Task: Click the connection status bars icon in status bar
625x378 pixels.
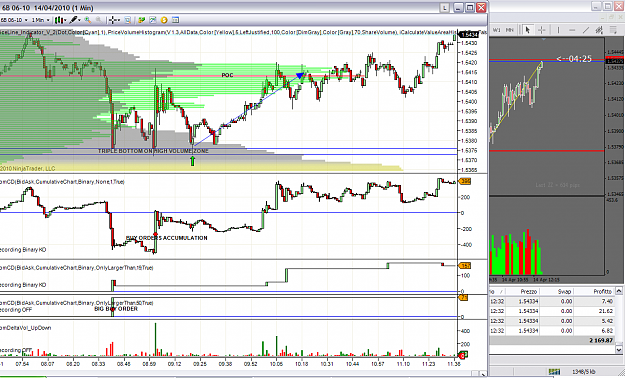Action: [554, 372]
